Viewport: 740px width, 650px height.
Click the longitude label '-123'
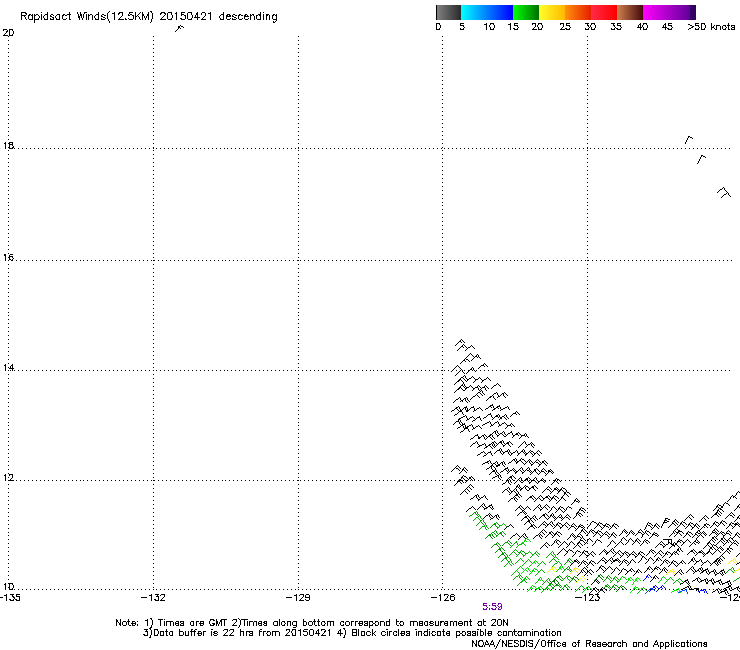coord(587,598)
